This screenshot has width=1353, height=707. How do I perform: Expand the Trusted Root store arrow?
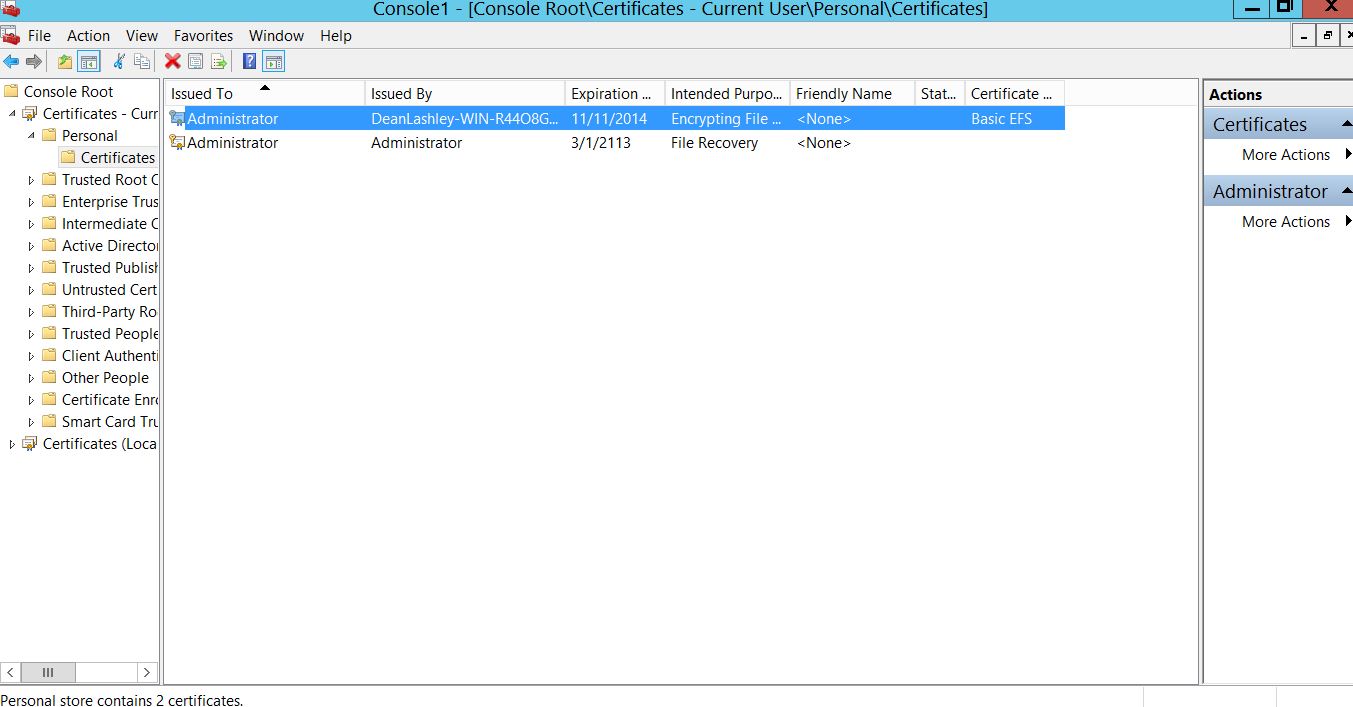pos(31,180)
